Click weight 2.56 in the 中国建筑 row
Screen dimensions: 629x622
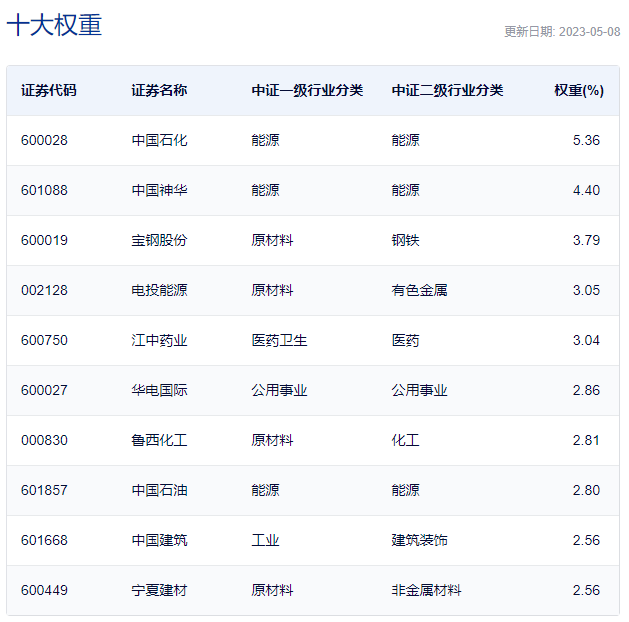[x=586, y=540]
